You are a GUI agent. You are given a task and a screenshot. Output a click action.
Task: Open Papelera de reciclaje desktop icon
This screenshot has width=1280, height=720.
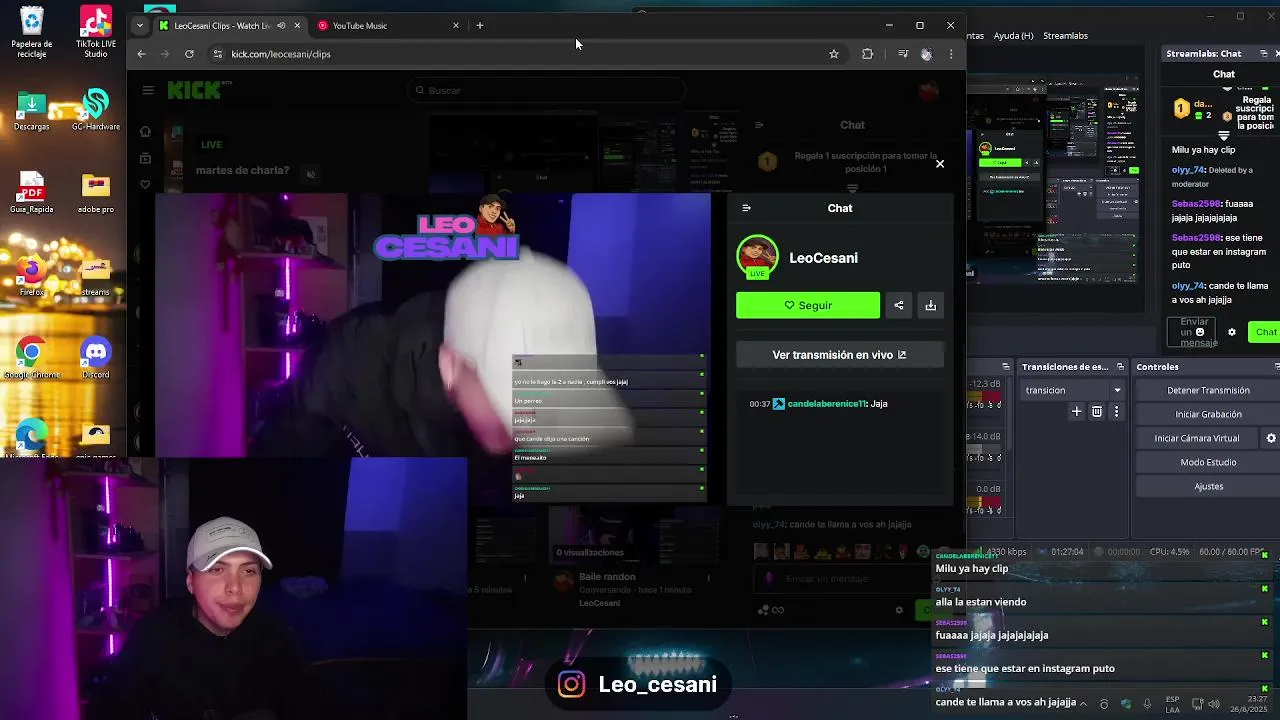click(32, 33)
